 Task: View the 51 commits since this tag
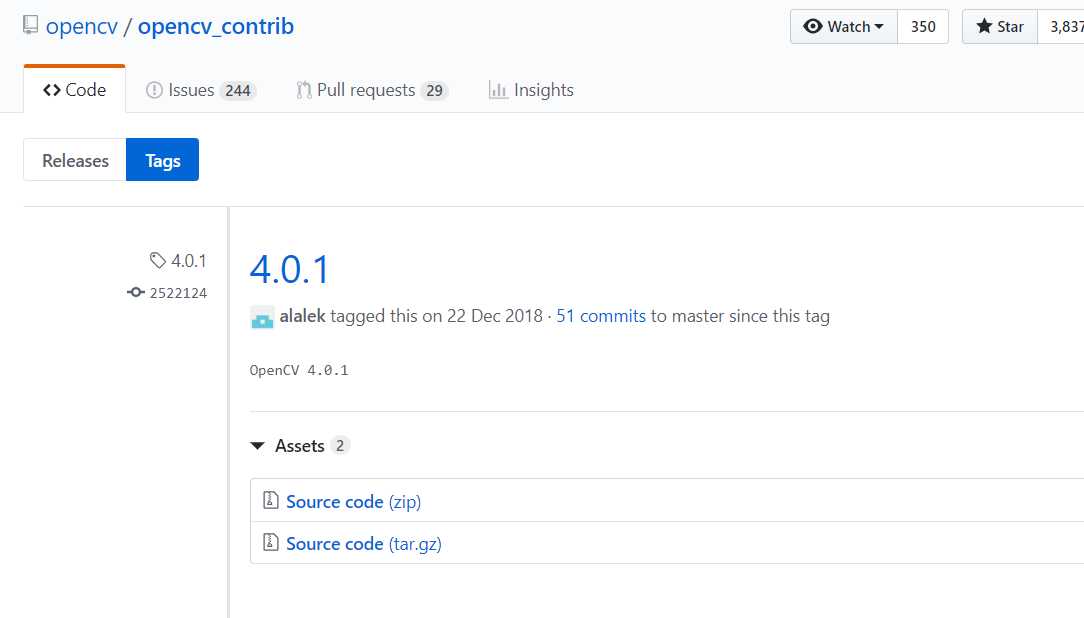click(601, 316)
